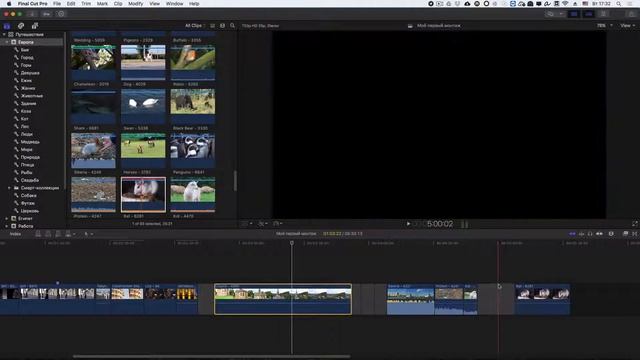Show or hide the Browser panel button
The image size is (640, 360).
coord(574,14)
